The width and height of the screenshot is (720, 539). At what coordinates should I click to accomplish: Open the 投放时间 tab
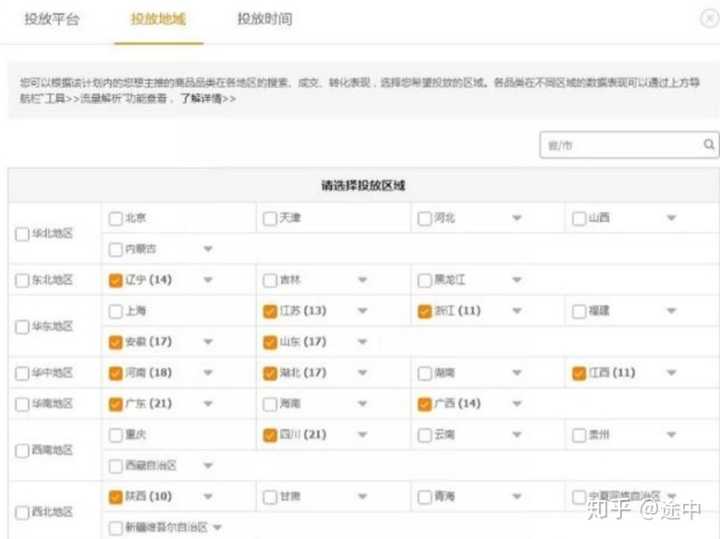[265, 20]
